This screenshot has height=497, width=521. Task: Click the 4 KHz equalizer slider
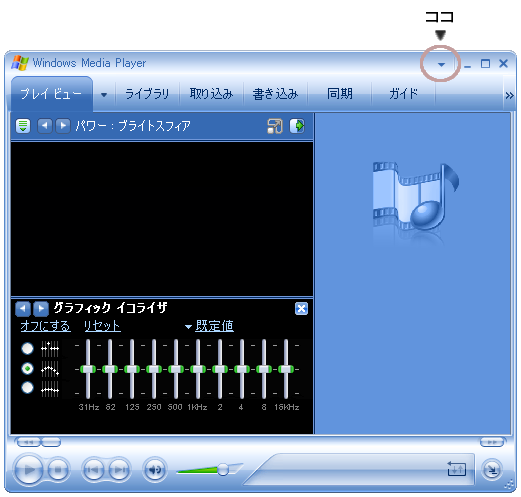coord(242,369)
